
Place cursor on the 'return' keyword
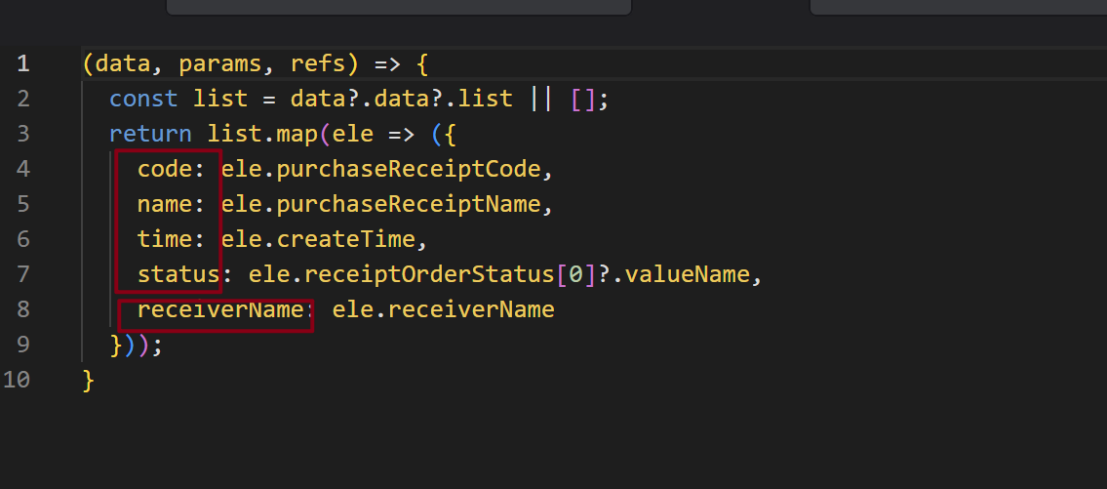tap(150, 134)
